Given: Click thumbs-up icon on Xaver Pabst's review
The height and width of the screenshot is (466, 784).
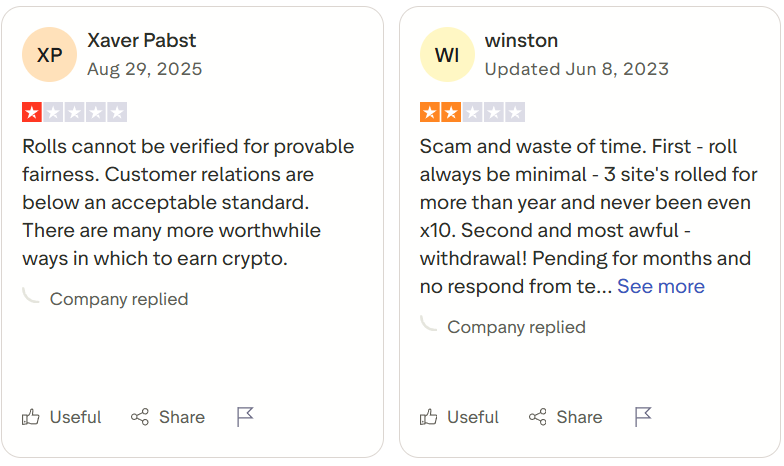Looking at the screenshot, I should coord(32,417).
